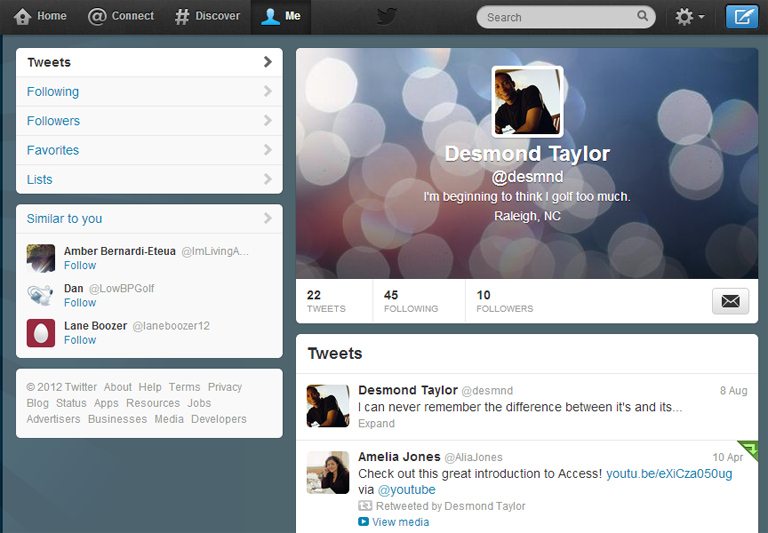Open the Resources footer link
The width and height of the screenshot is (768, 533).
[x=153, y=403]
